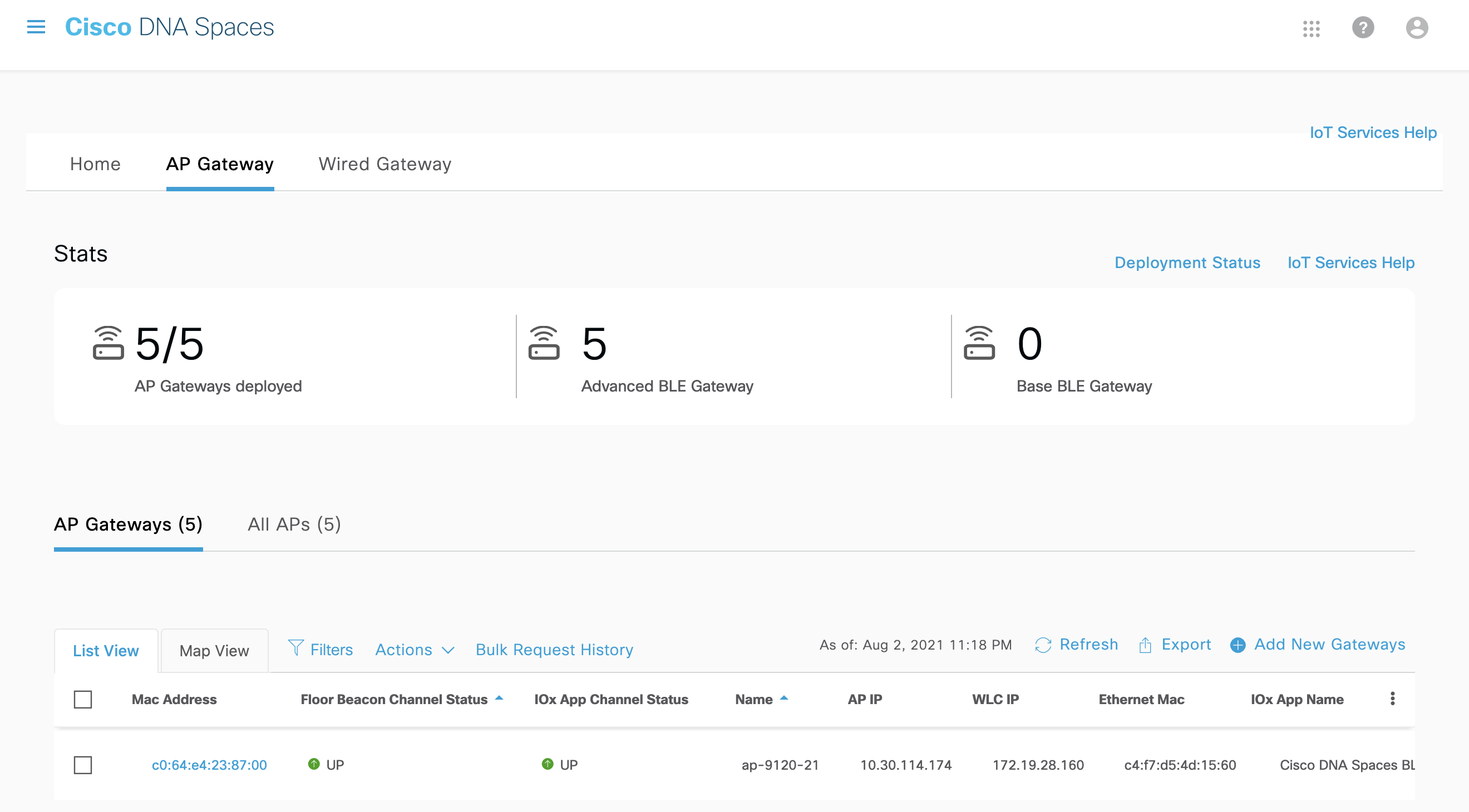Viewport: 1469px width, 812px height.
Task: Open the c0:64:e4:23:87:00 MAC address link
Action: point(209,765)
